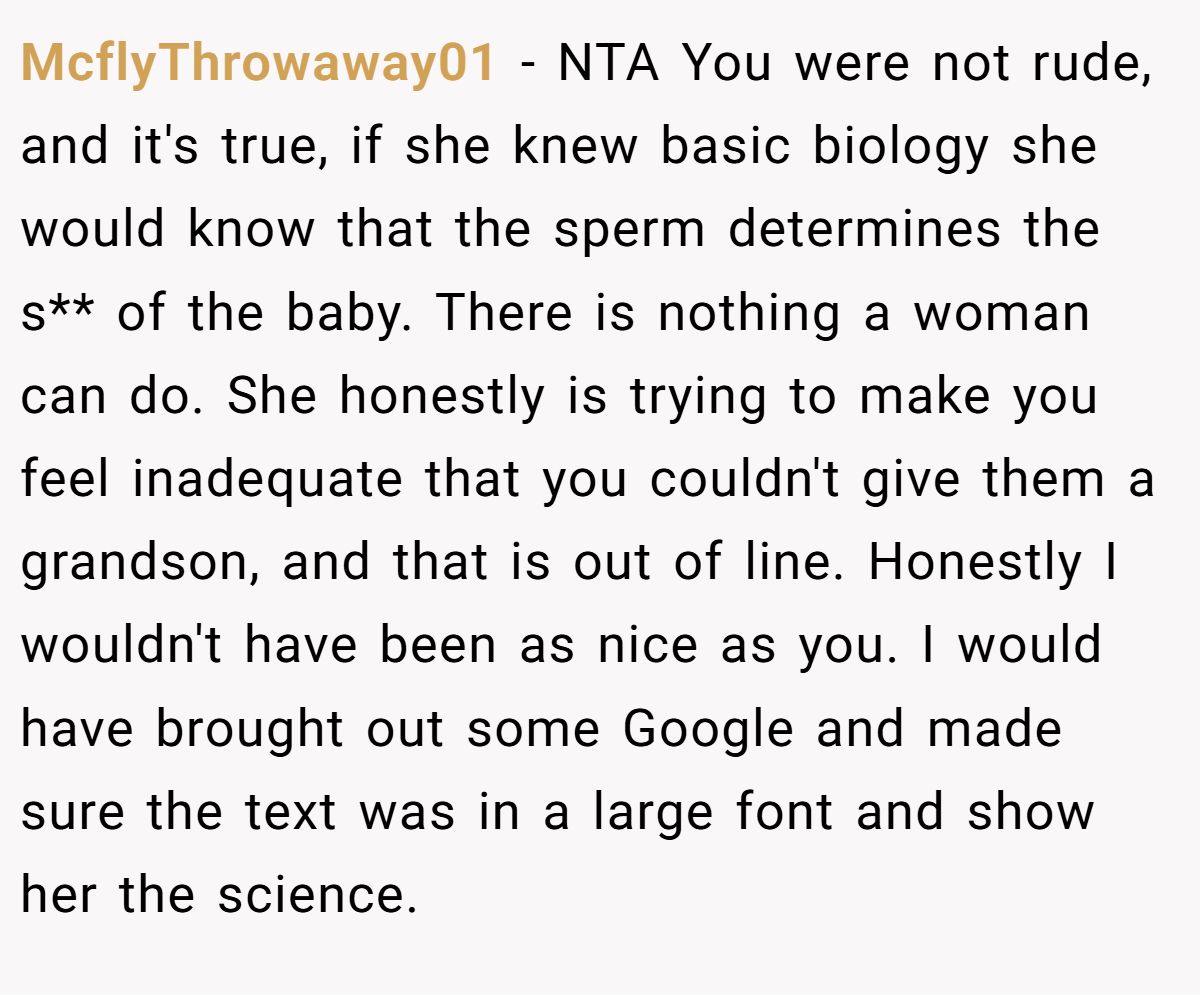Screen dimensions: 1200x995
Task: Select the word "woman" in the comment
Action: 1002,314
